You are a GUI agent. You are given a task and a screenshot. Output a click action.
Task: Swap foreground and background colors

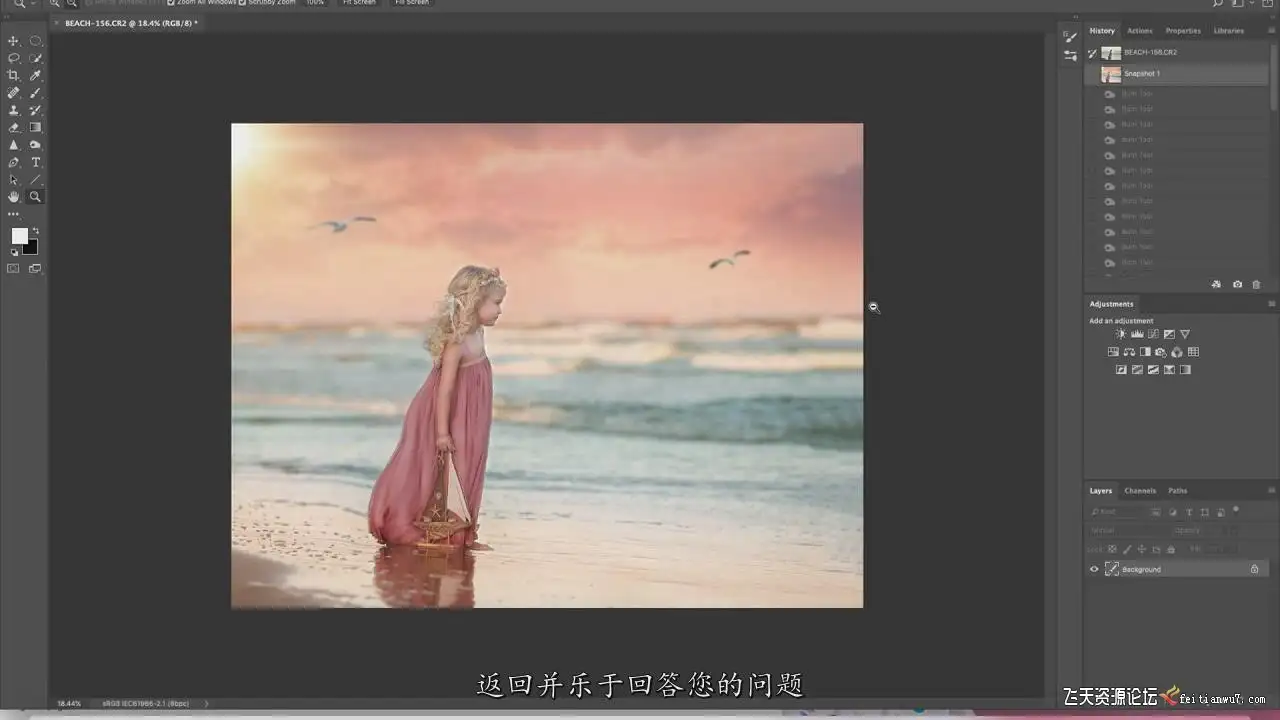coord(36,231)
